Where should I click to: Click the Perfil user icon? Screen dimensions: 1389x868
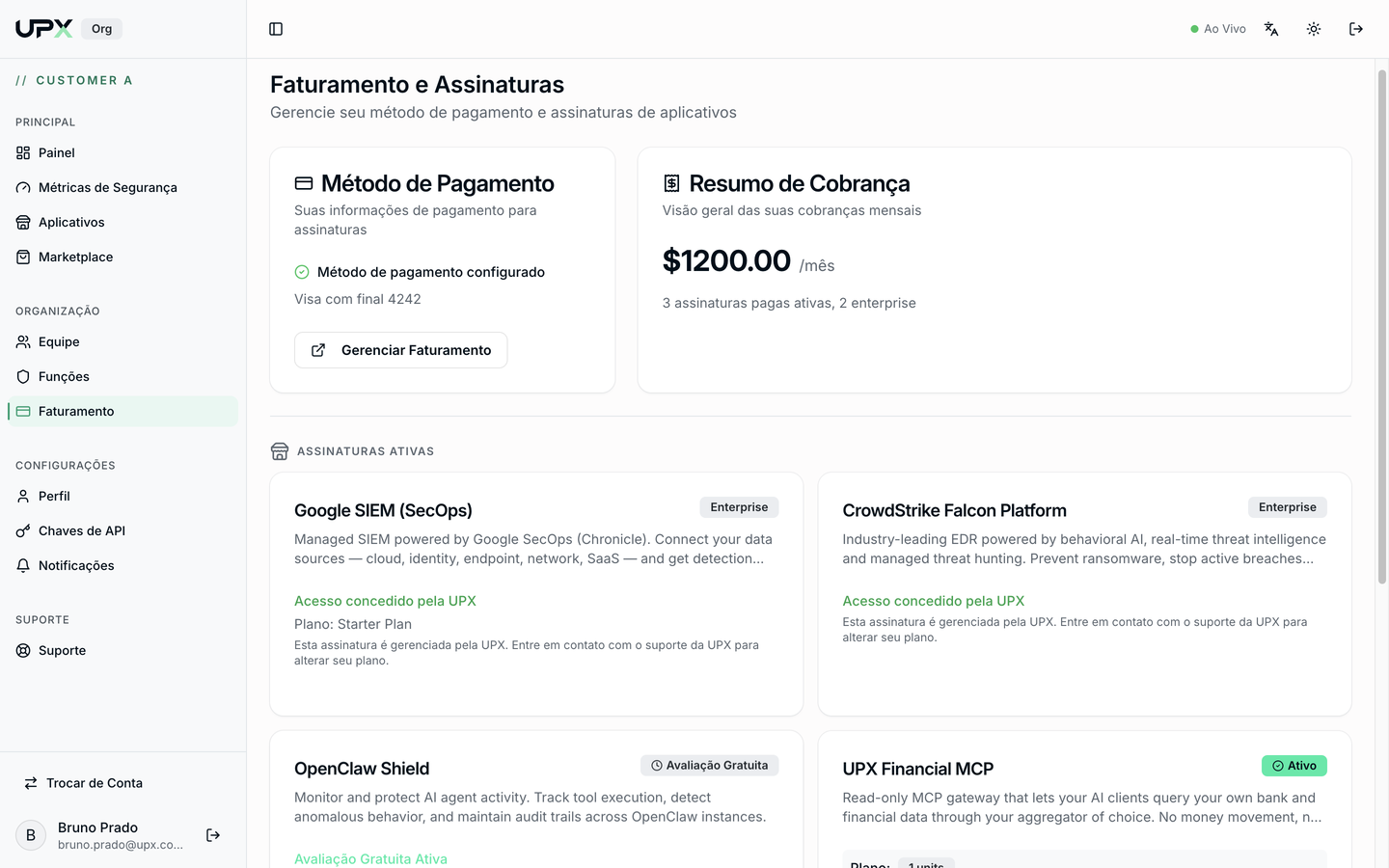coord(23,496)
